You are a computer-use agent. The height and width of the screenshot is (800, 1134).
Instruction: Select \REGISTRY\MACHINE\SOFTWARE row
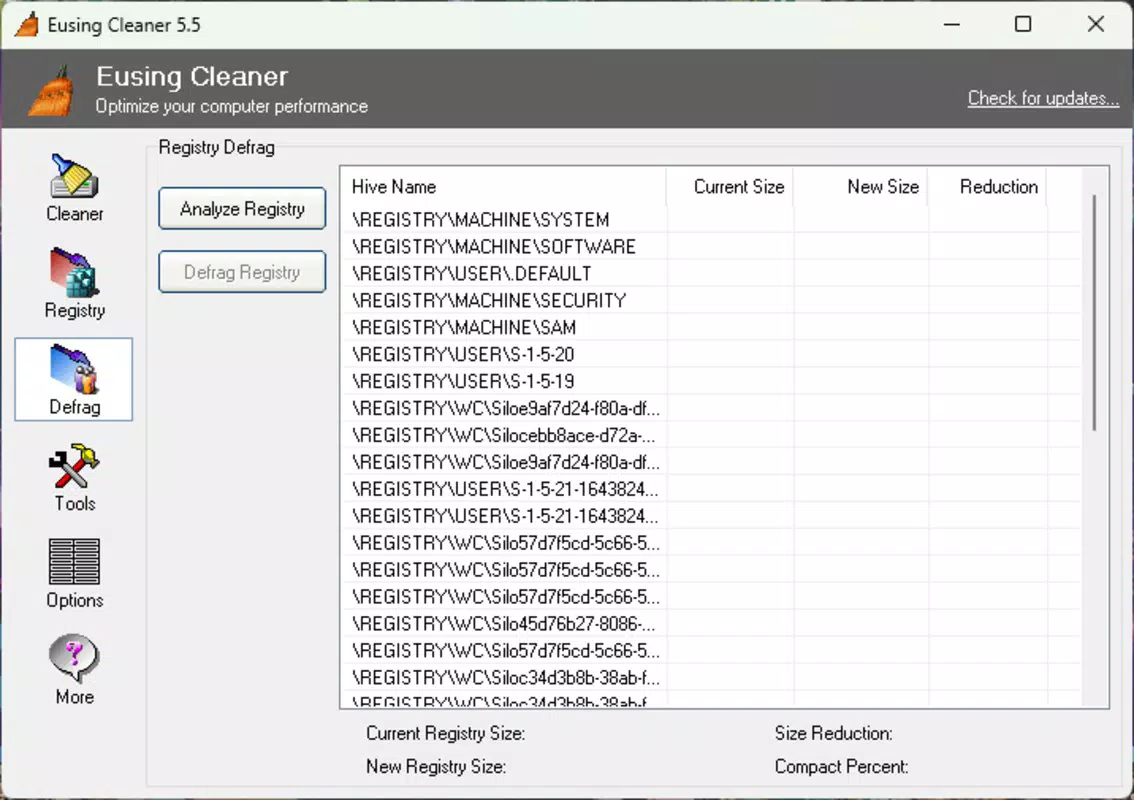coord(711,247)
